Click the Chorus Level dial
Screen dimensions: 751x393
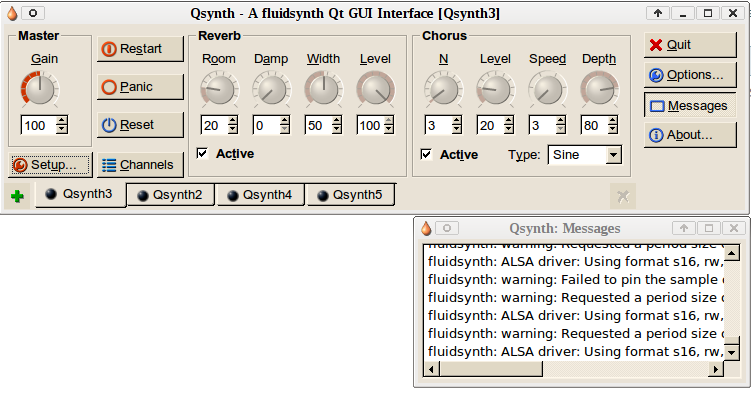[496, 89]
